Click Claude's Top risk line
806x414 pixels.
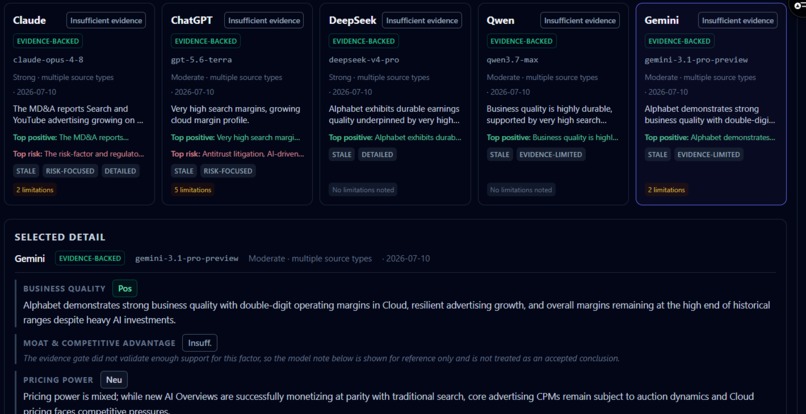[x=79, y=154]
